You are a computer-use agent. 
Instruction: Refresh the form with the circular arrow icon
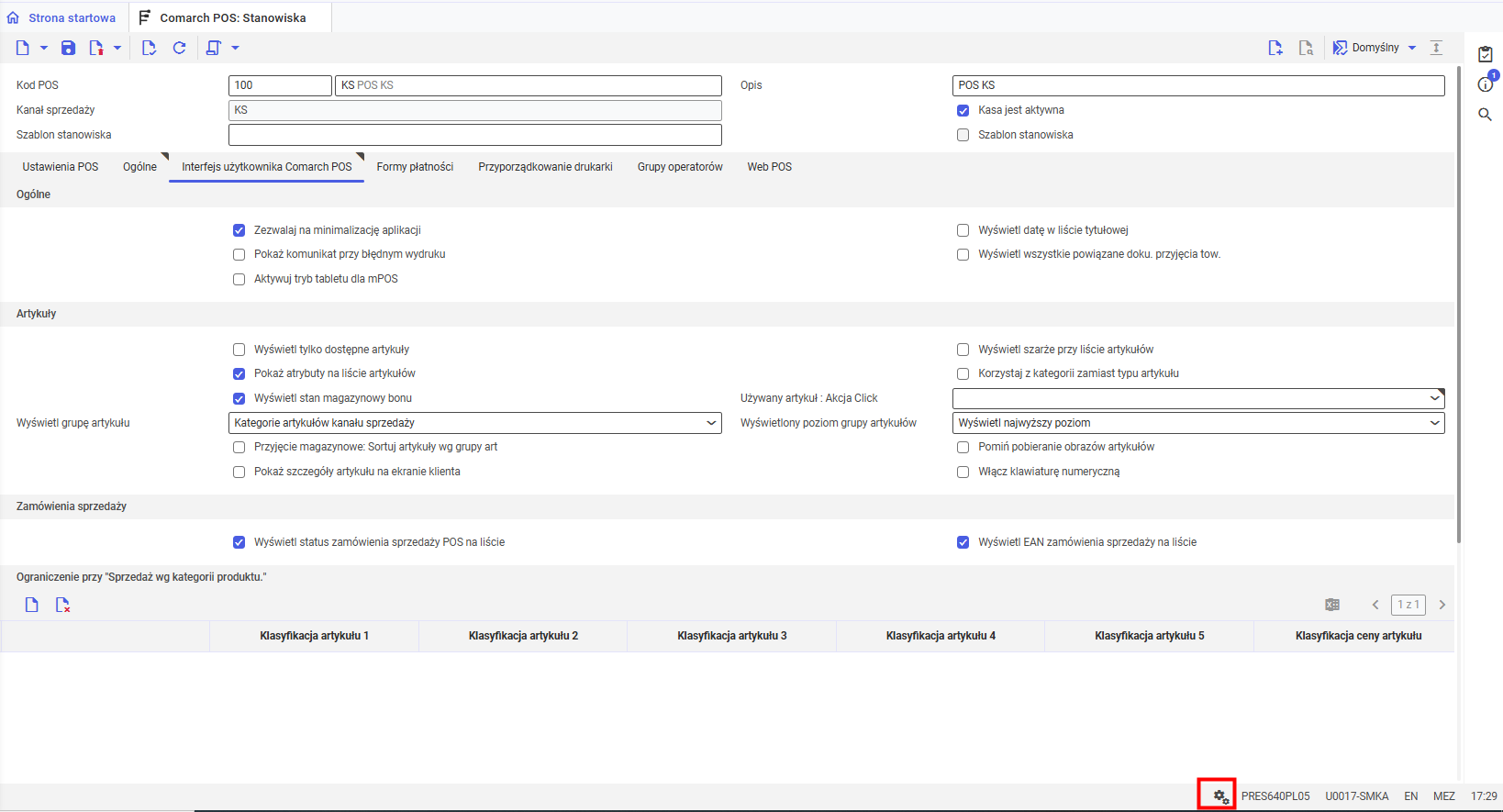pos(180,48)
